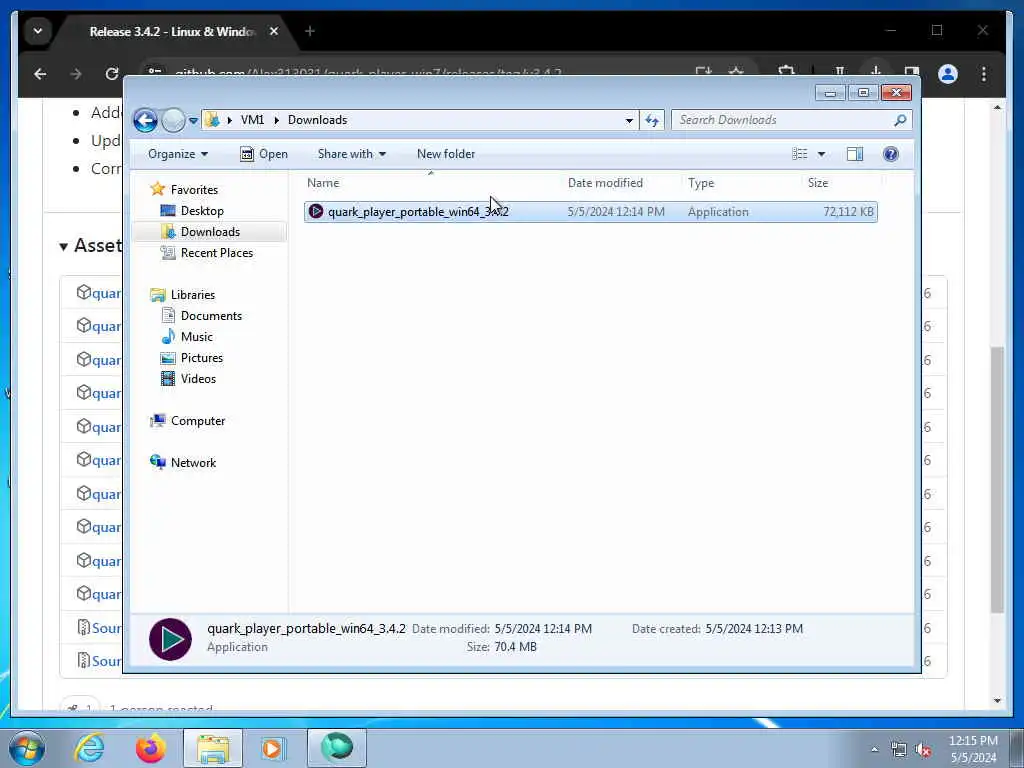Open the recent pages dropdown arrow
1024x768 pixels.
193,121
